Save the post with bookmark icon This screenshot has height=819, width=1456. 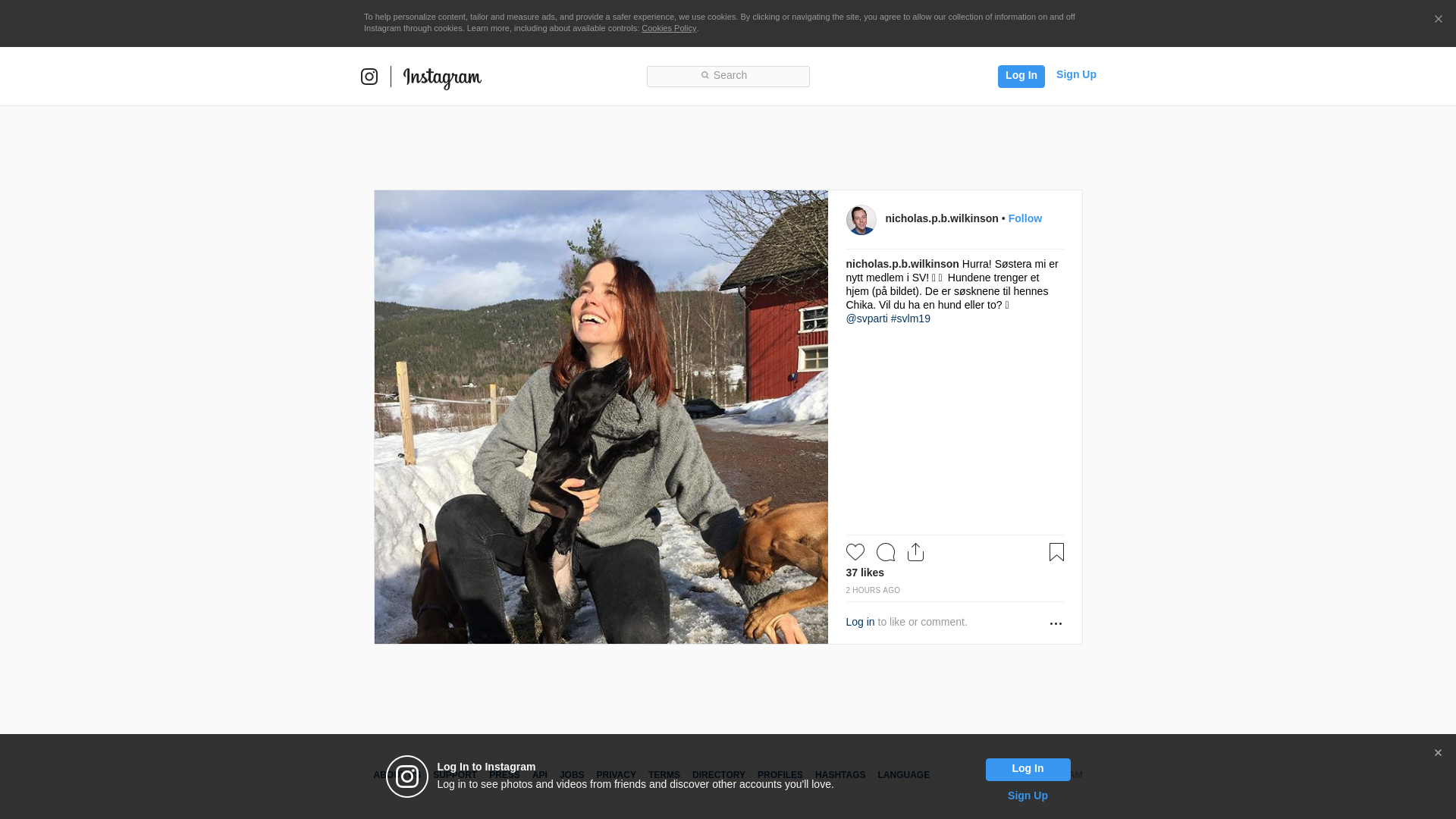(x=1056, y=552)
